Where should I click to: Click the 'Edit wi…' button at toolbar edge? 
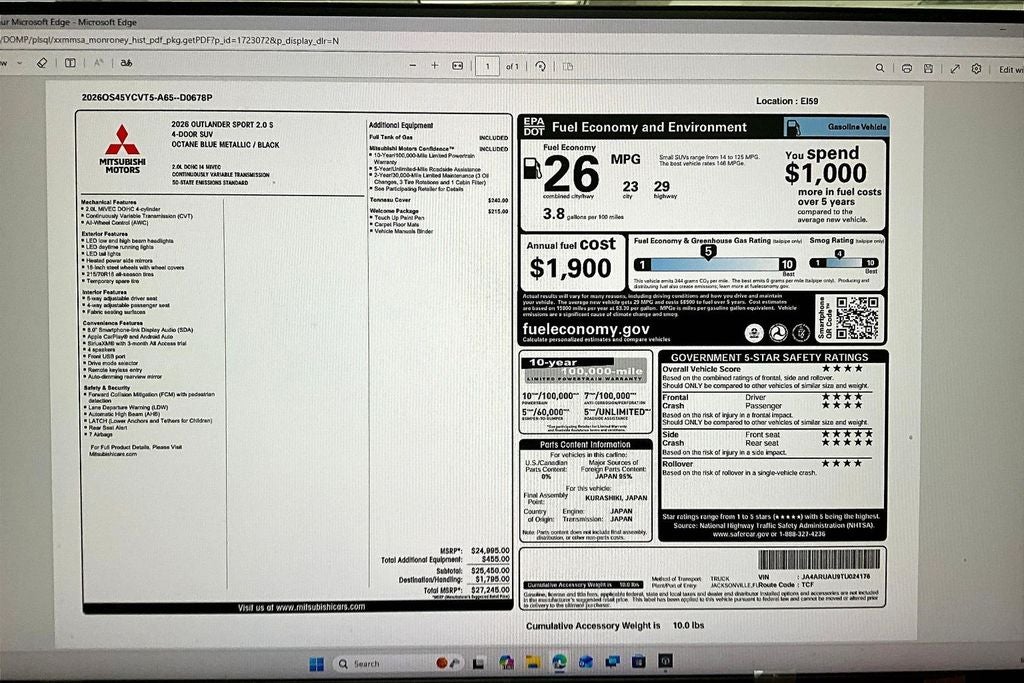1011,69
